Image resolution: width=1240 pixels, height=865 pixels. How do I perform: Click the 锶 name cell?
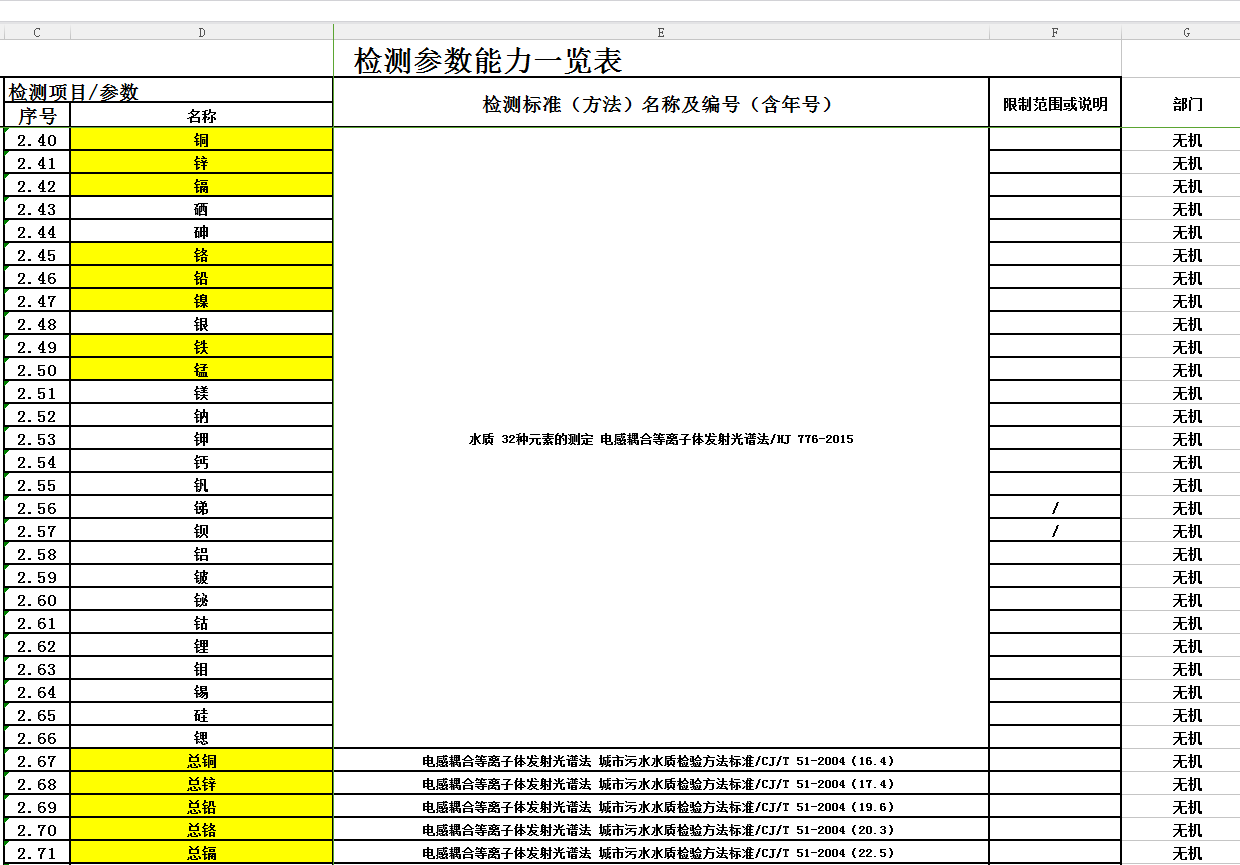pyautogui.click(x=202, y=737)
